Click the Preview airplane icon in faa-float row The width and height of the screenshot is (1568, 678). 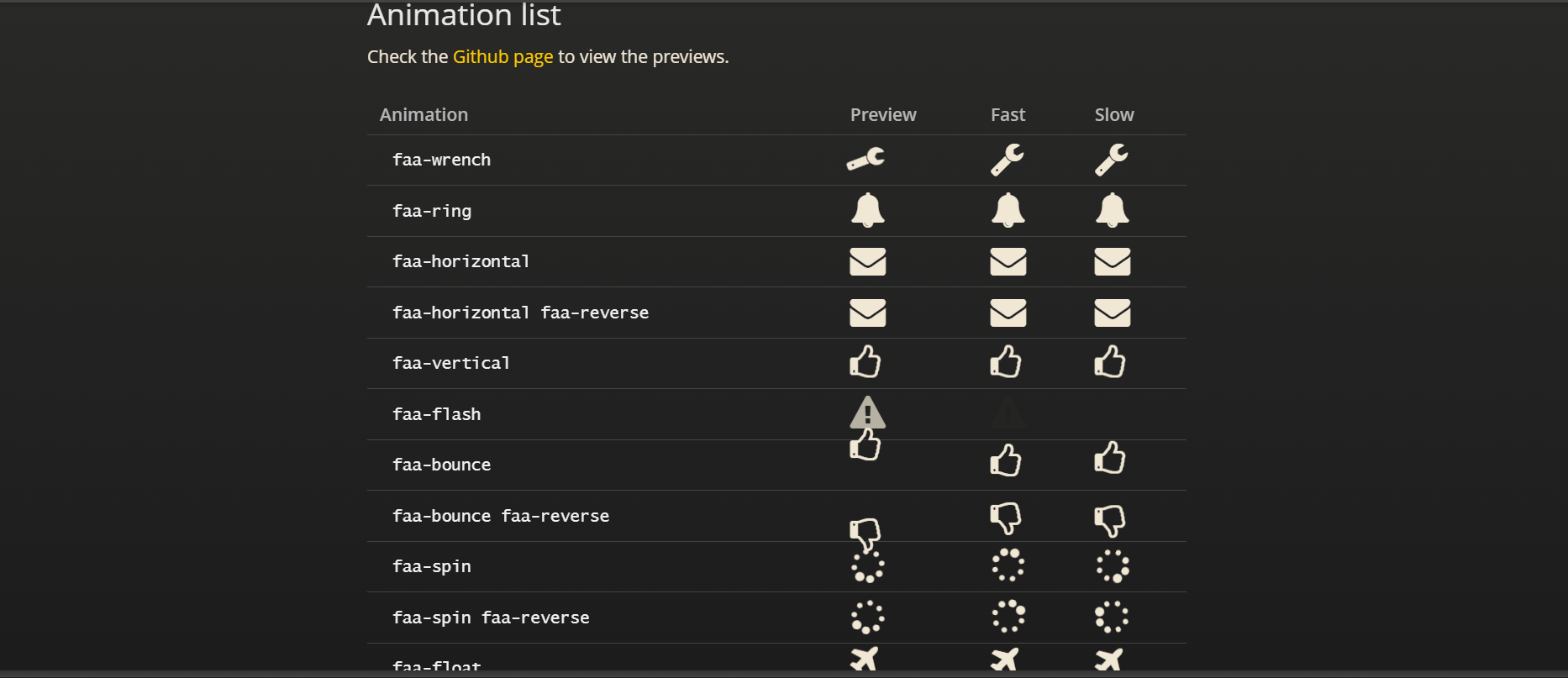(865, 659)
